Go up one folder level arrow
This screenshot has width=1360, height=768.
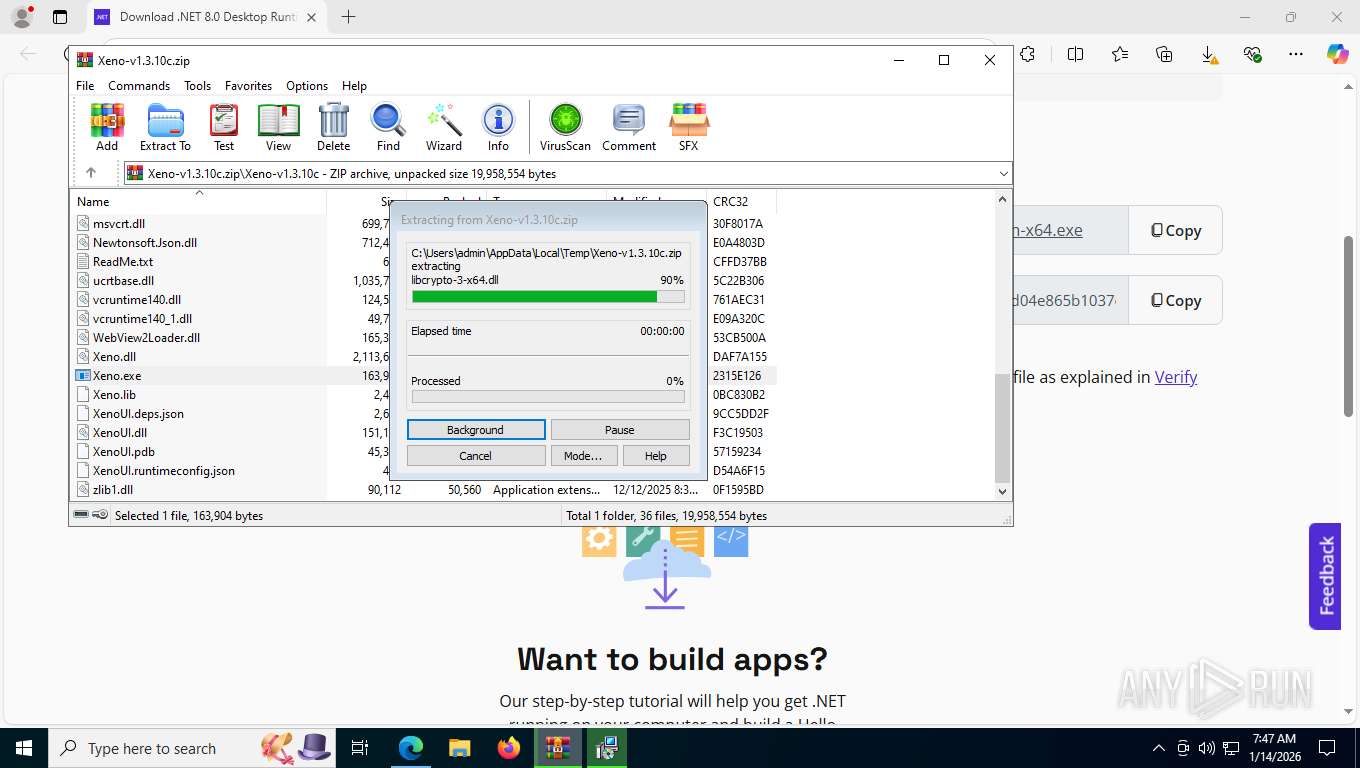pyautogui.click(x=91, y=173)
